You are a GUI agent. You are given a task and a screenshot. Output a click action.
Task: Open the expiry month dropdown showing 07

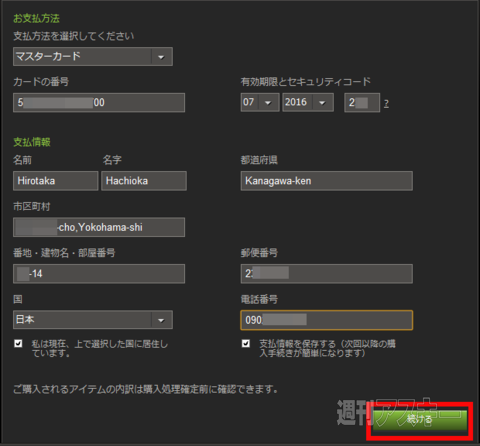pos(260,102)
